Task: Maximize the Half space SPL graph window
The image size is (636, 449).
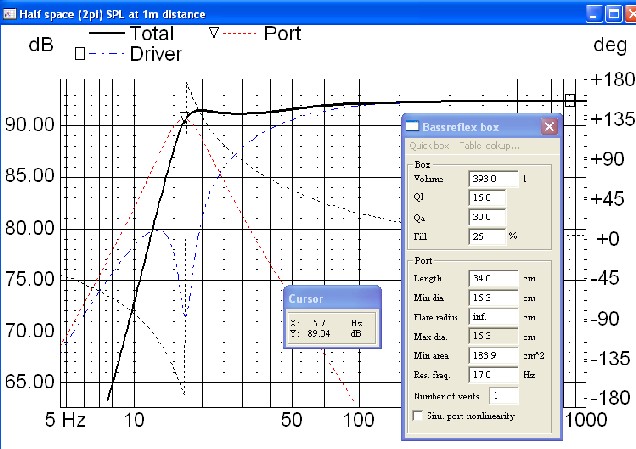Action: [613, 14]
